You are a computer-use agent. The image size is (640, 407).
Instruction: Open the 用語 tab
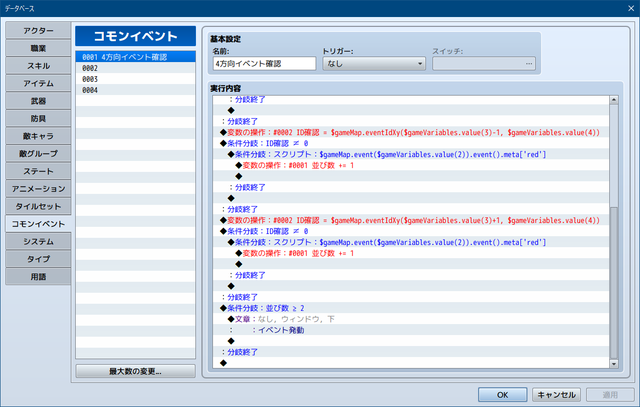[x=38, y=276]
